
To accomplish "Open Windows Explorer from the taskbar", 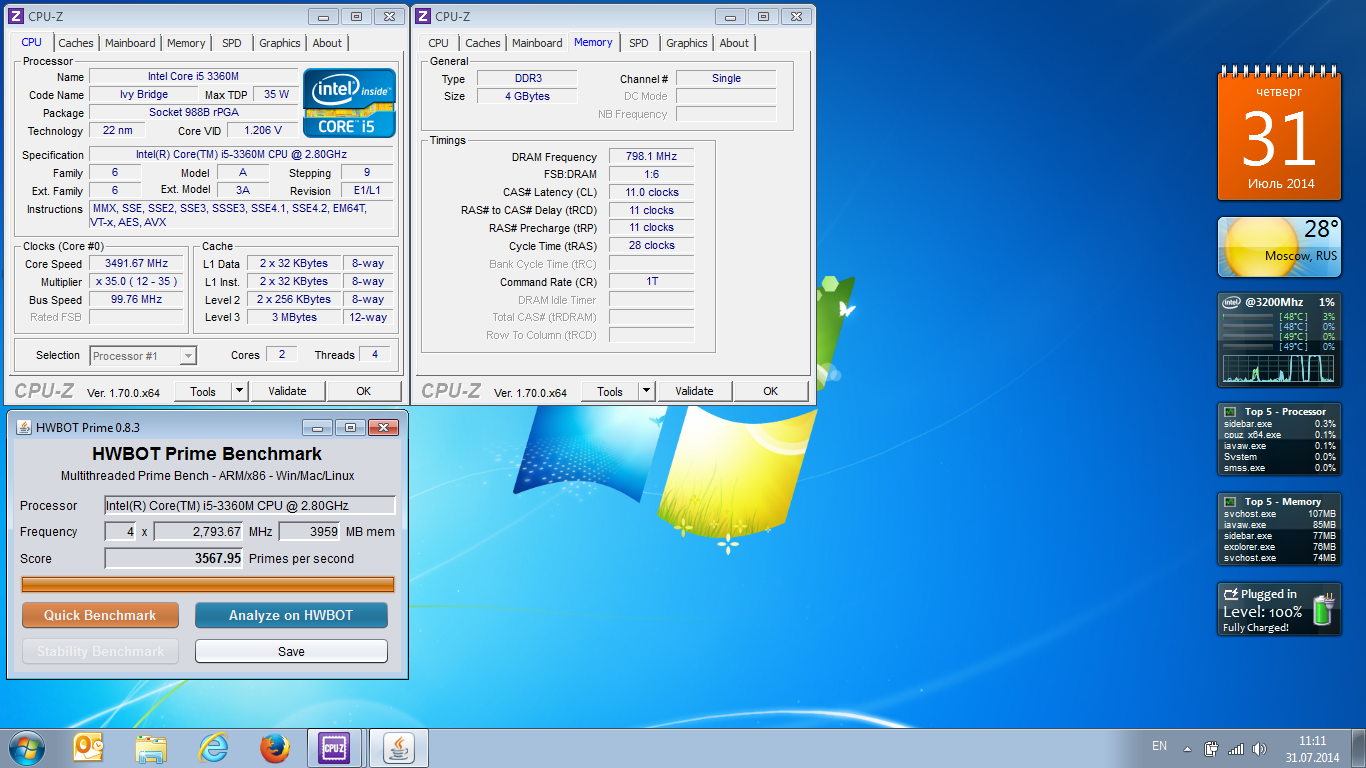I will (x=151, y=748).
